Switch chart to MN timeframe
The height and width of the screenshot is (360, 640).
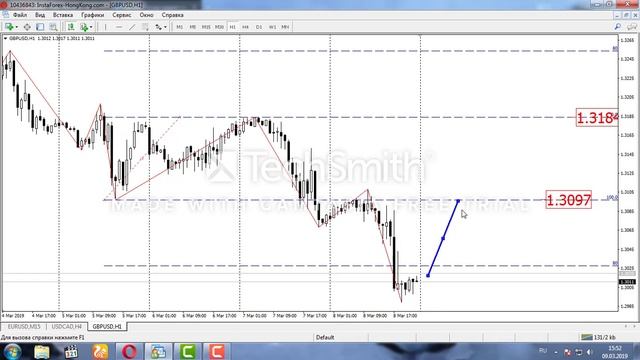[285, 27]
